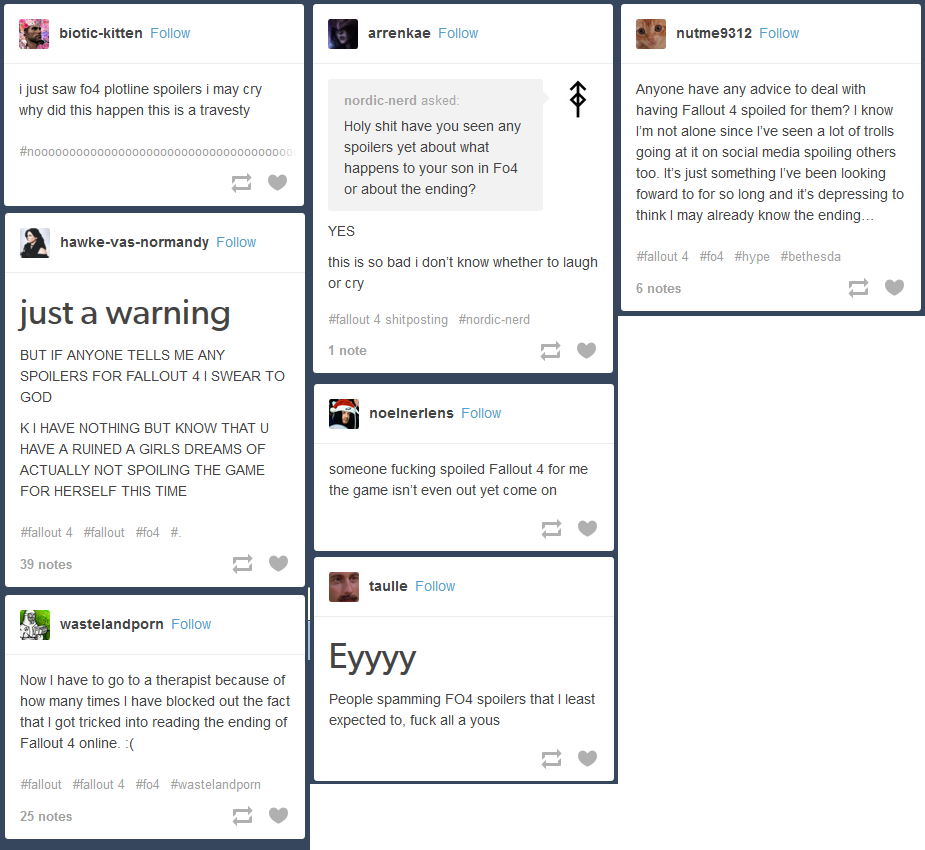This screenshot has width=925, height=850.
Task: Like the wastelandporn post
Action: (x=278, y=816)
